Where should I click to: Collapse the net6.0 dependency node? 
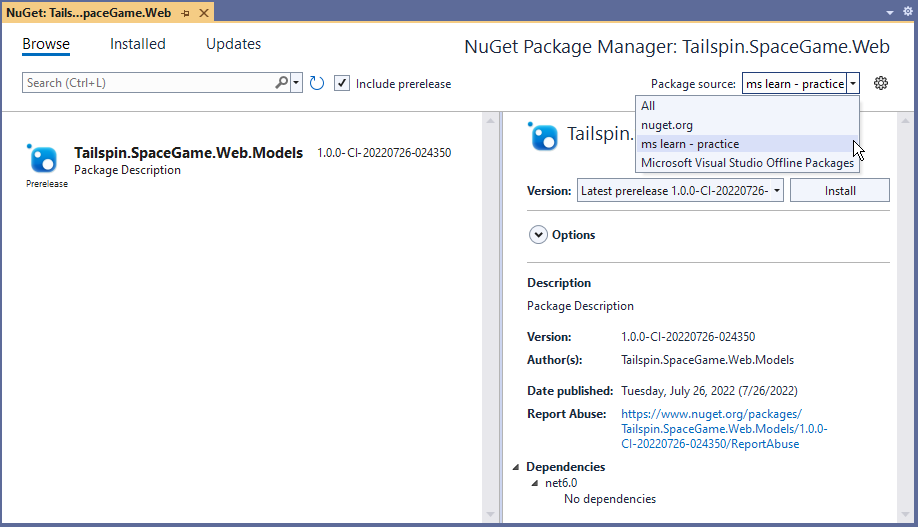tap(534, 483)
